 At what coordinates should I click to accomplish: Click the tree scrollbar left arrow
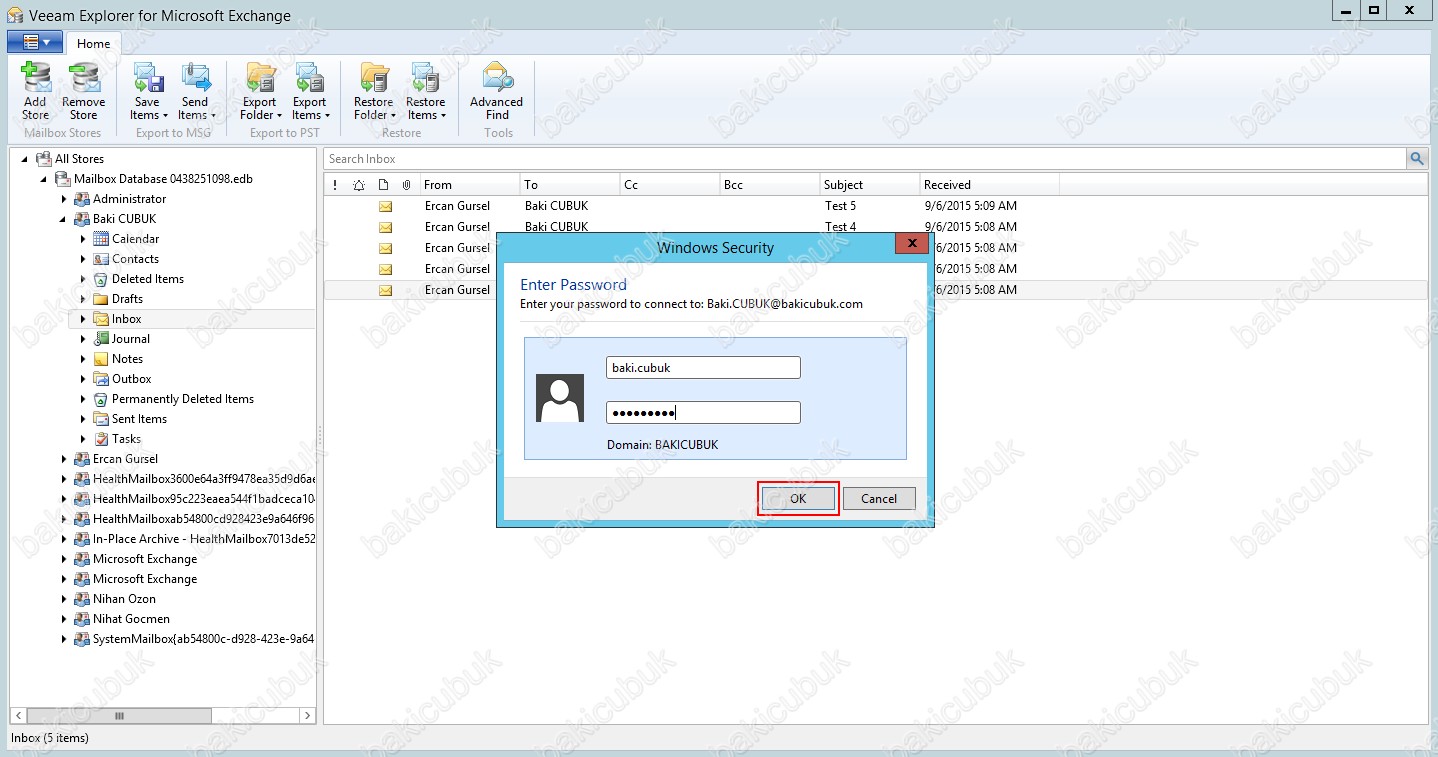point(18,716)
